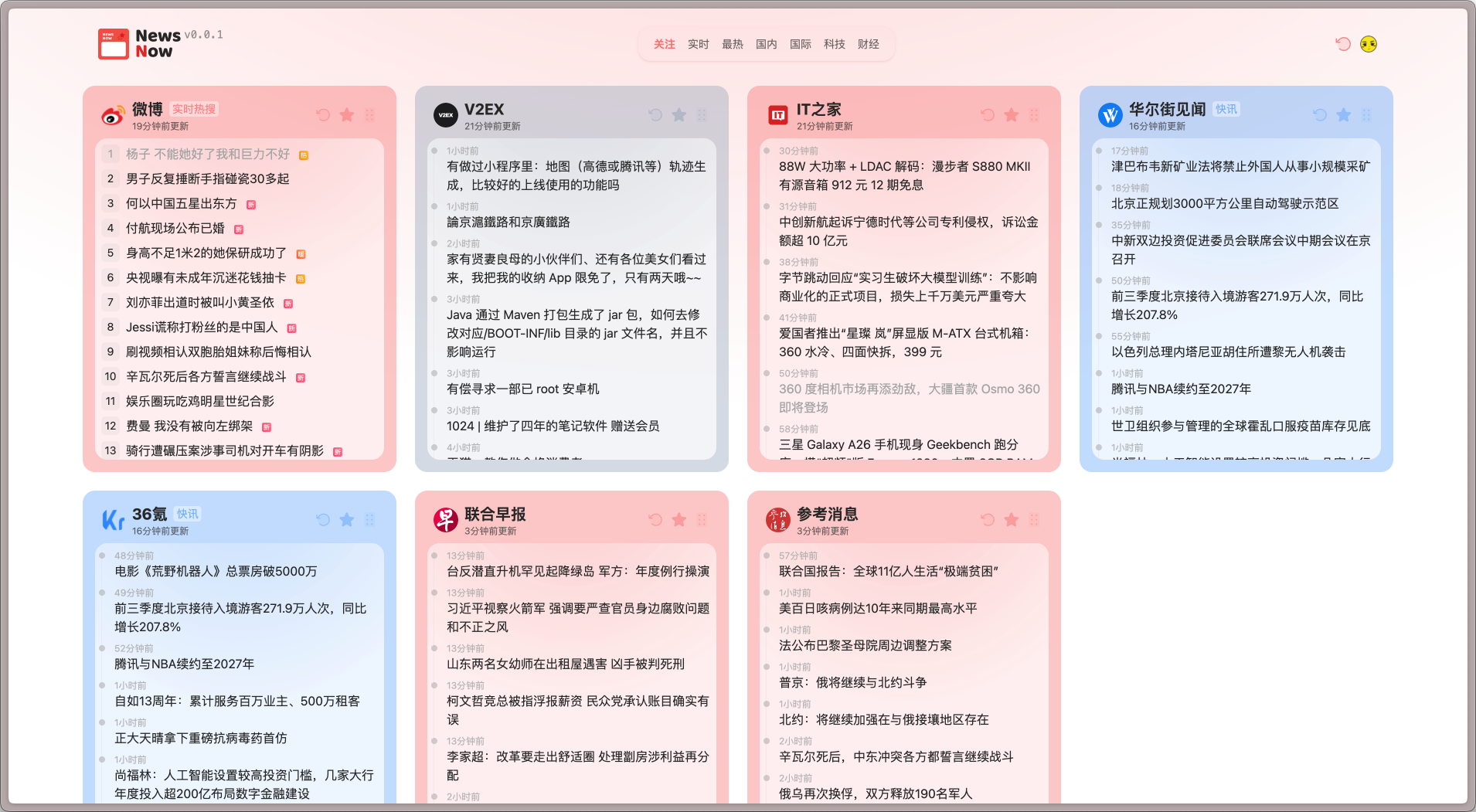Click the 联合早报 source logo
This screenshot has height=812, width=1476.
(446, 520)
